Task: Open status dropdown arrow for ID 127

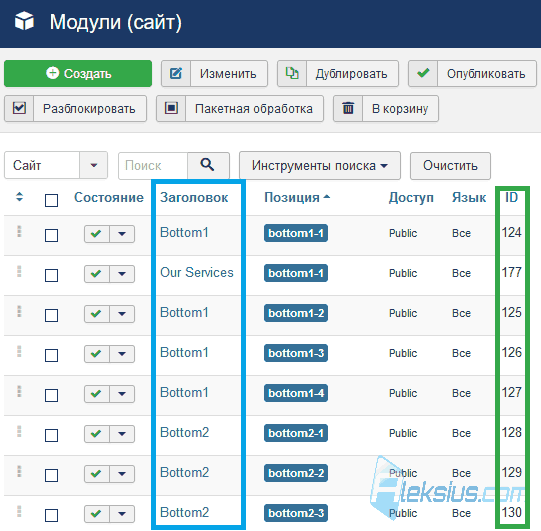Action: coord(122,394)
